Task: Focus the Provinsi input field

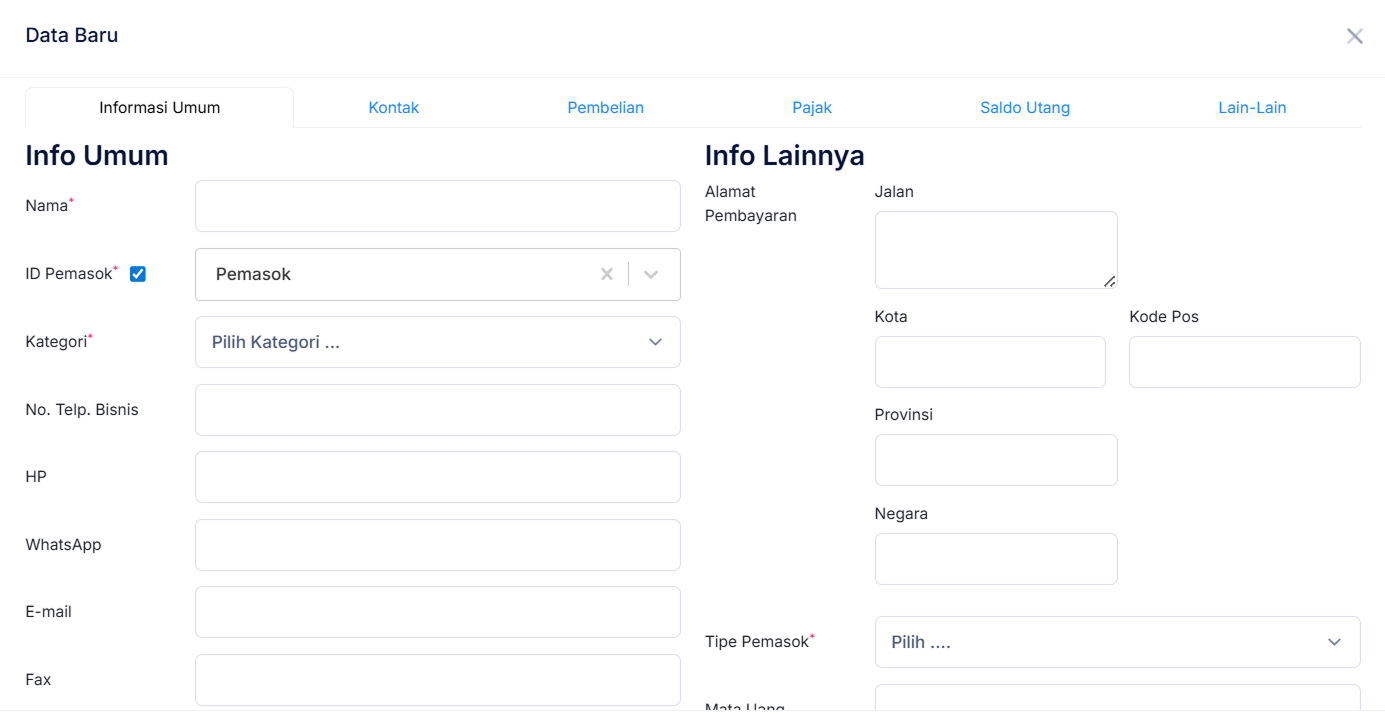Action: click(995, 460)
